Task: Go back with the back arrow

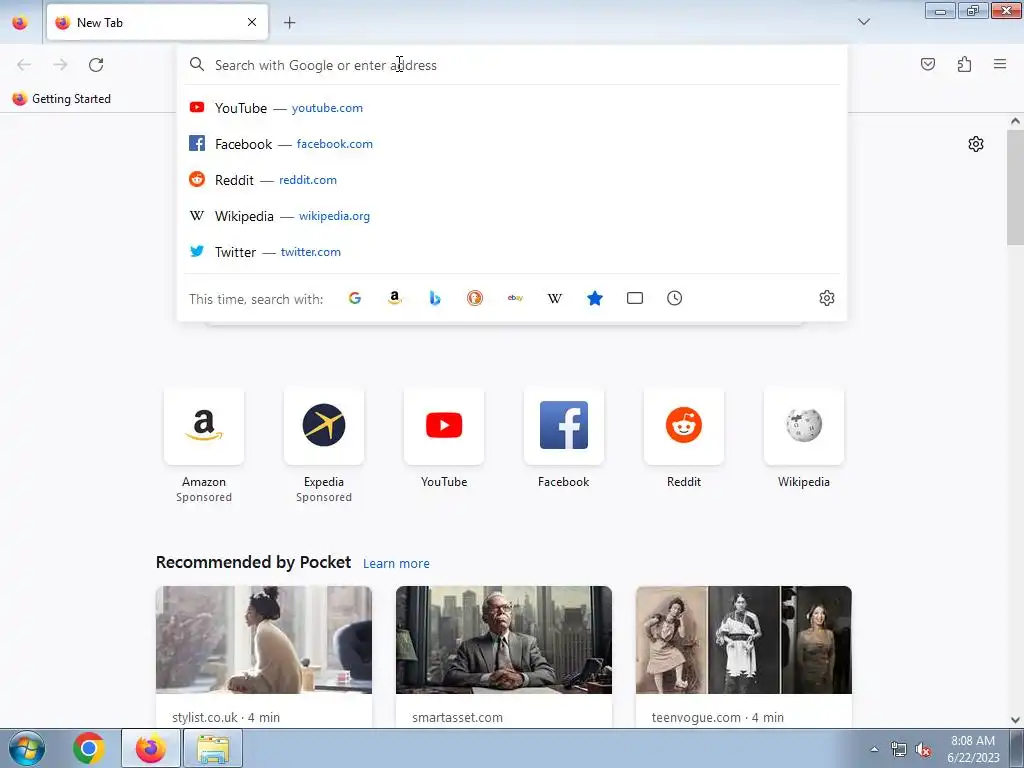Action: click(24, 65)
